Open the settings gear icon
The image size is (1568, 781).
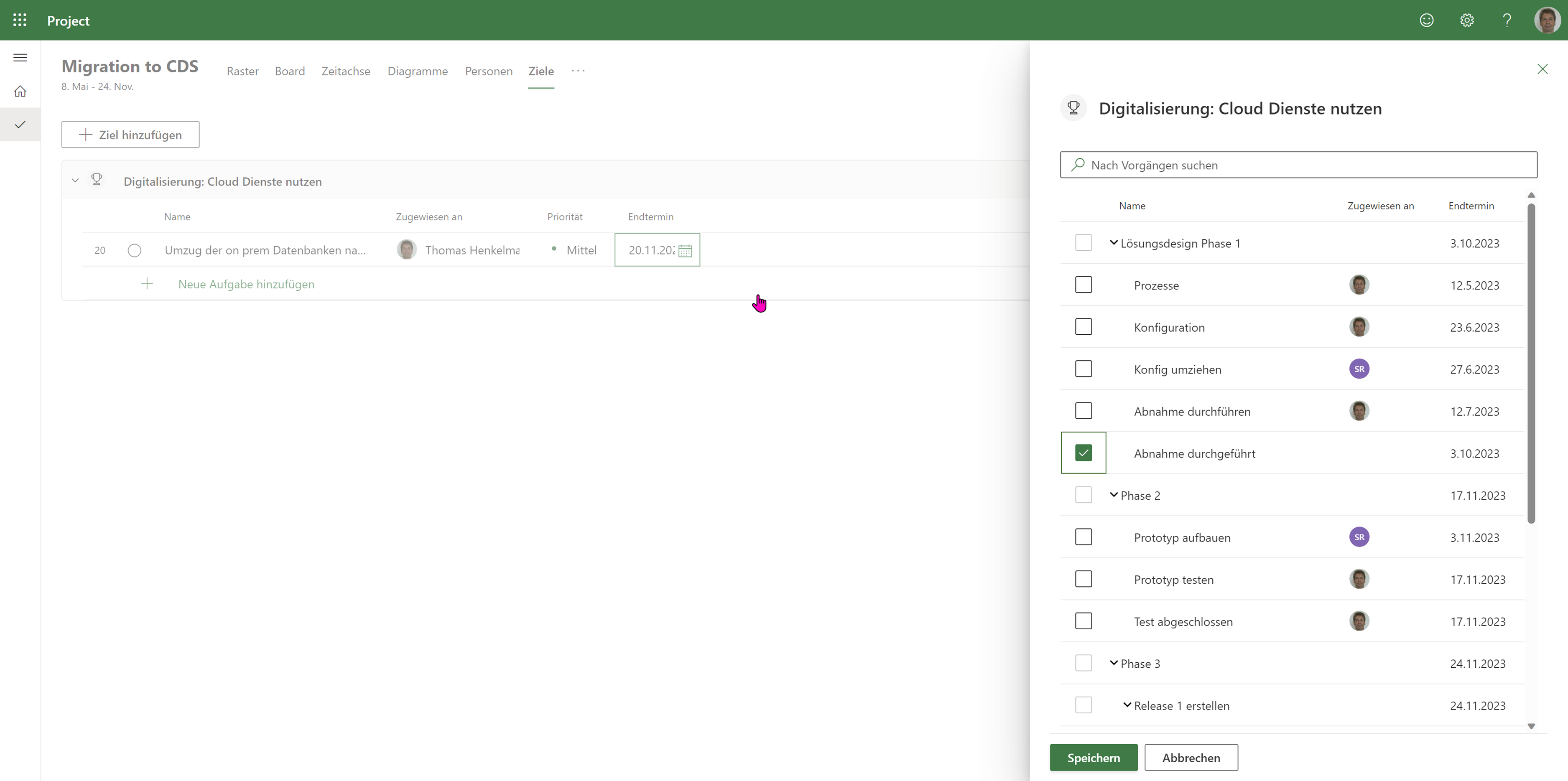(1467, 20)
